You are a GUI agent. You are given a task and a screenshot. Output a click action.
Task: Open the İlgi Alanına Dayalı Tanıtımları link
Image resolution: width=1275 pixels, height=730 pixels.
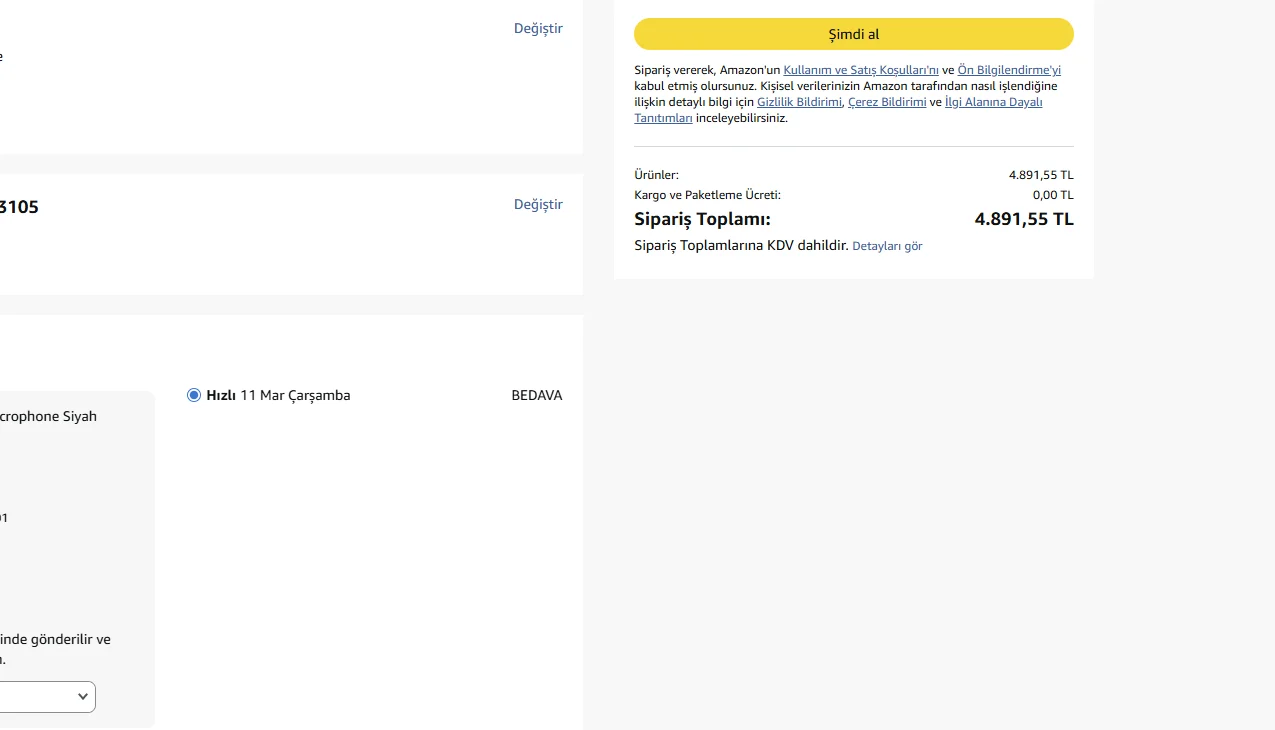[x=993, y=102]
